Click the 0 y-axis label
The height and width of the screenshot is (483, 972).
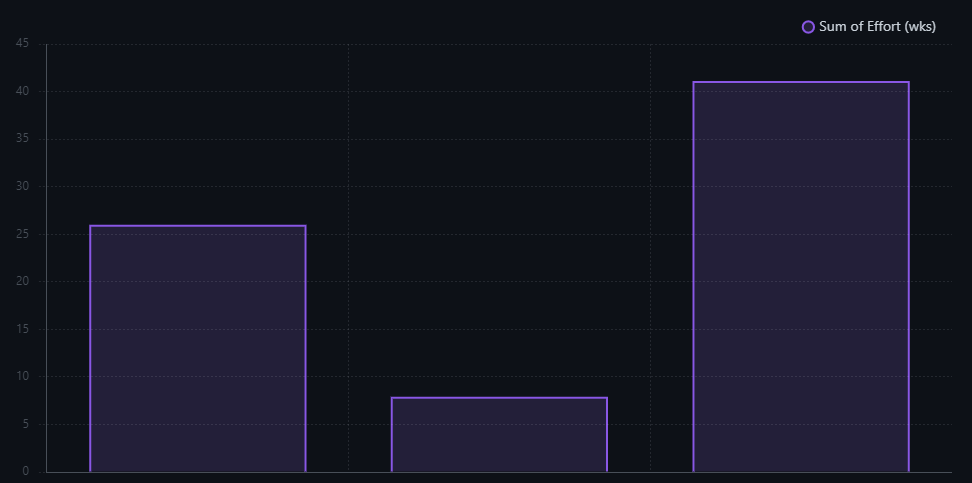coord(25,471)
